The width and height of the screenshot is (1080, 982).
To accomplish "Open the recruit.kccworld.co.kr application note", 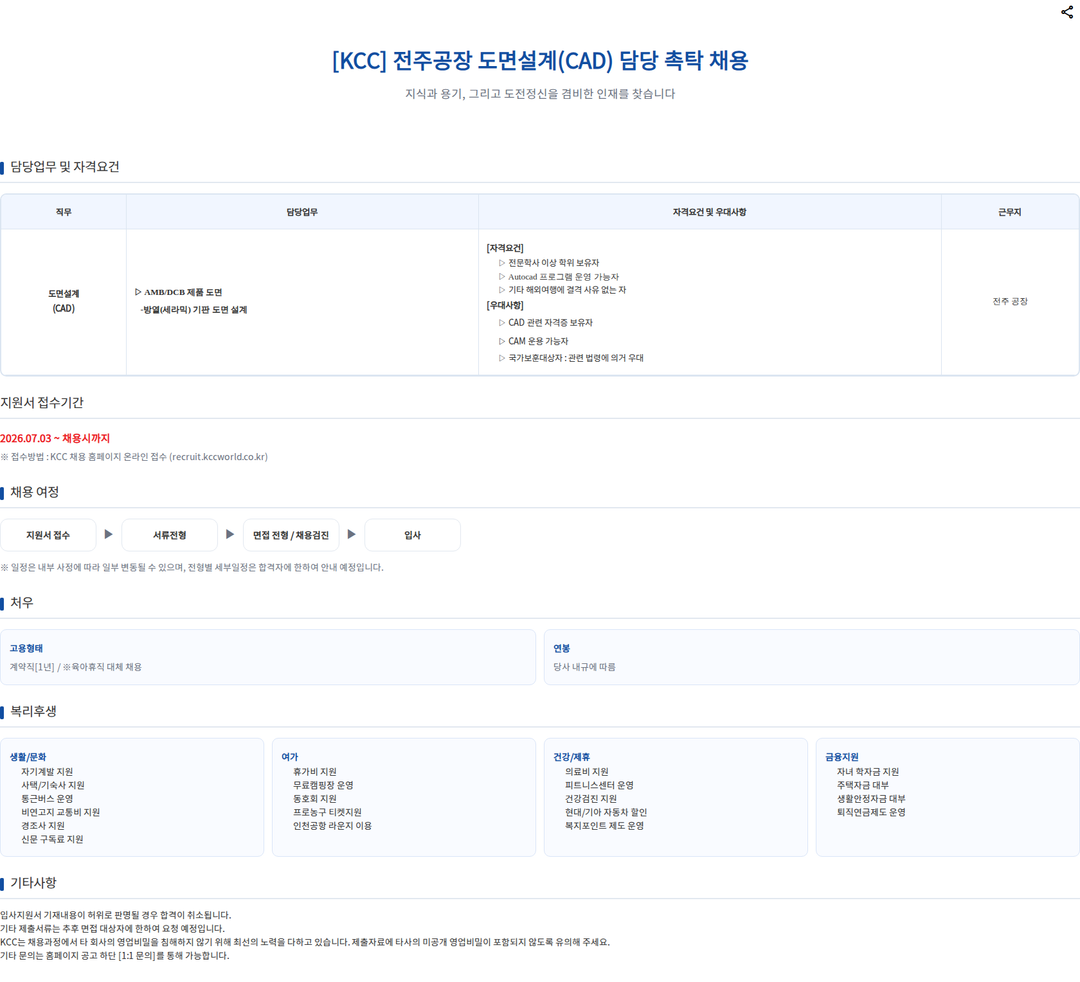I will point(134,457).
